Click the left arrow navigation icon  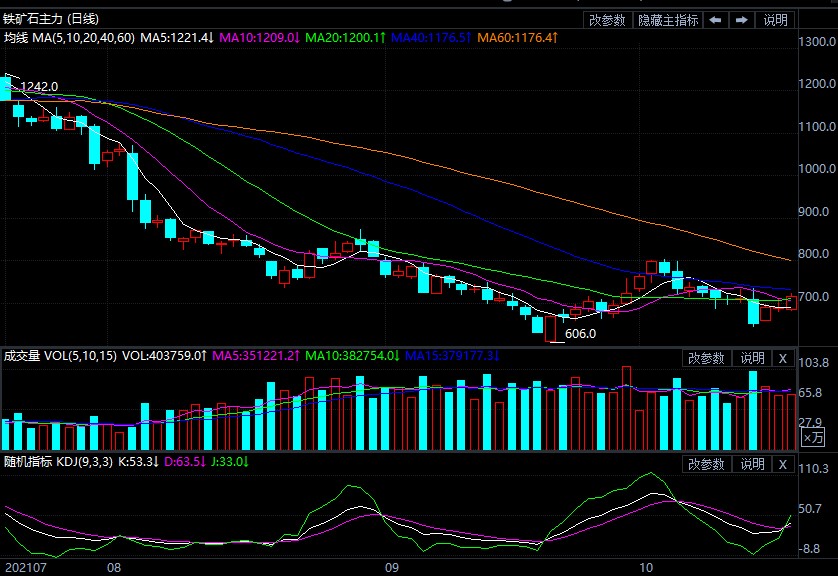[x=715, y=20]
